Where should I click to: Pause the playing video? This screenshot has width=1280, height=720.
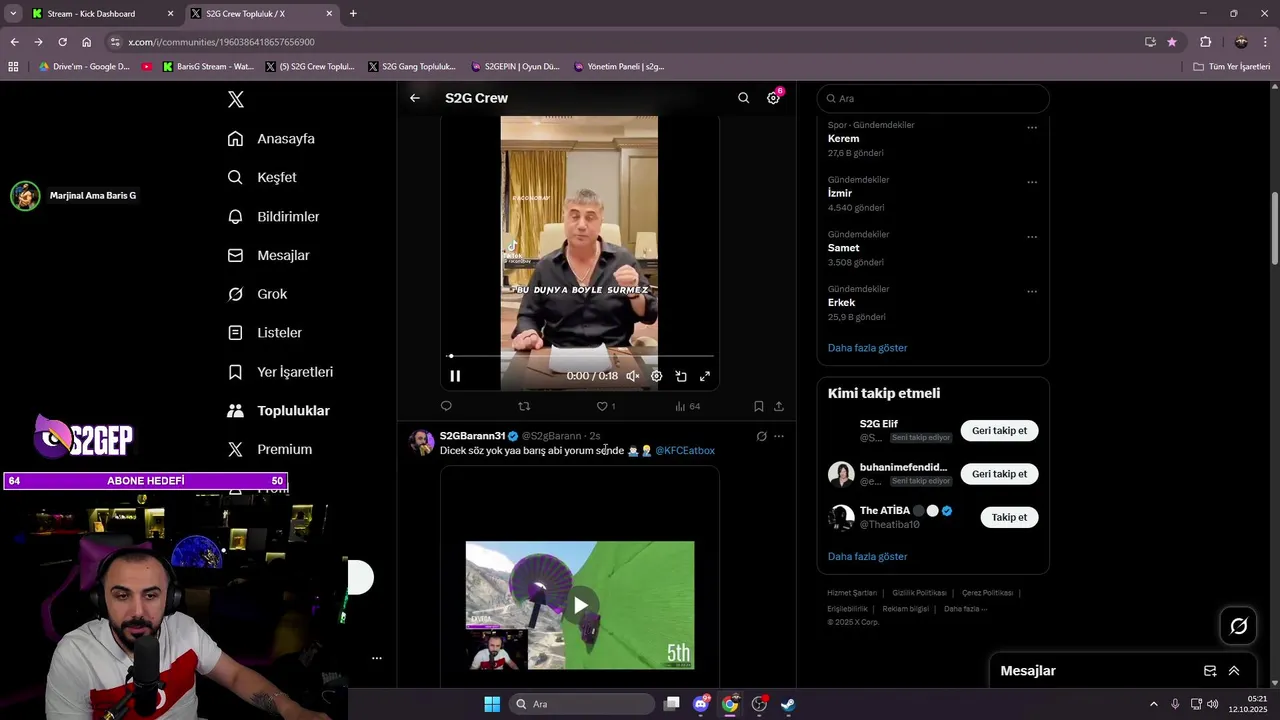[455, 376]
